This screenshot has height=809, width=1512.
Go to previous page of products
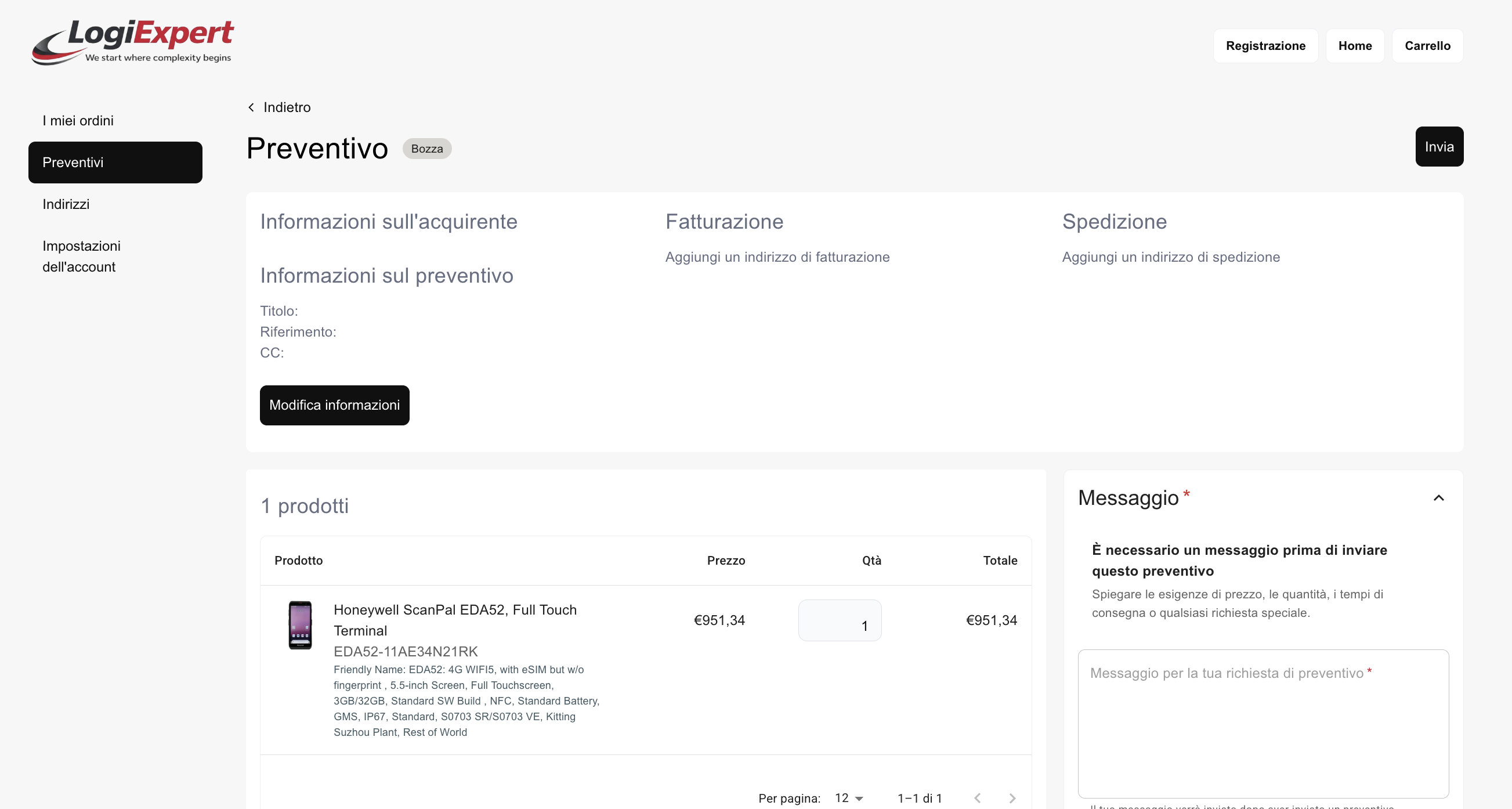point(977,798)
